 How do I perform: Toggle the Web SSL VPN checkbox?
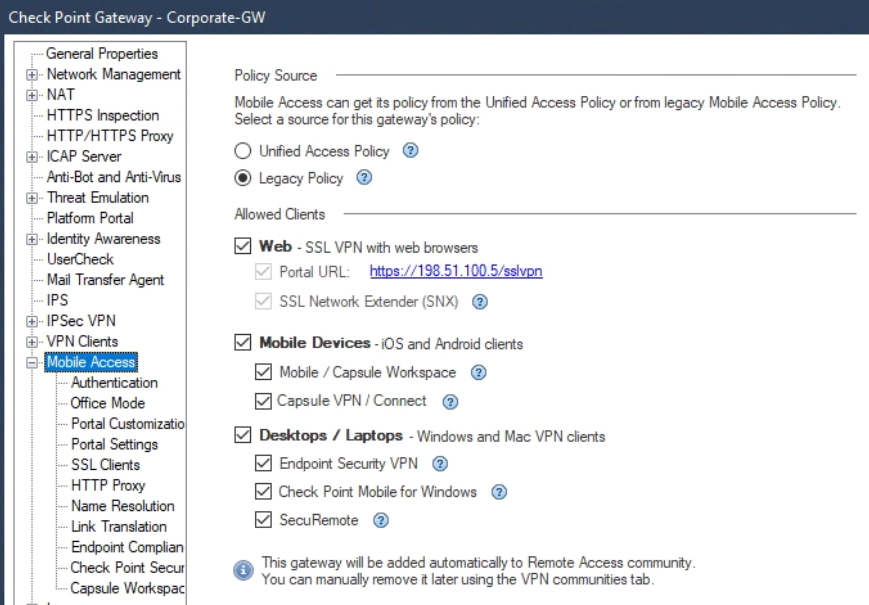click(x=243, y=246)
